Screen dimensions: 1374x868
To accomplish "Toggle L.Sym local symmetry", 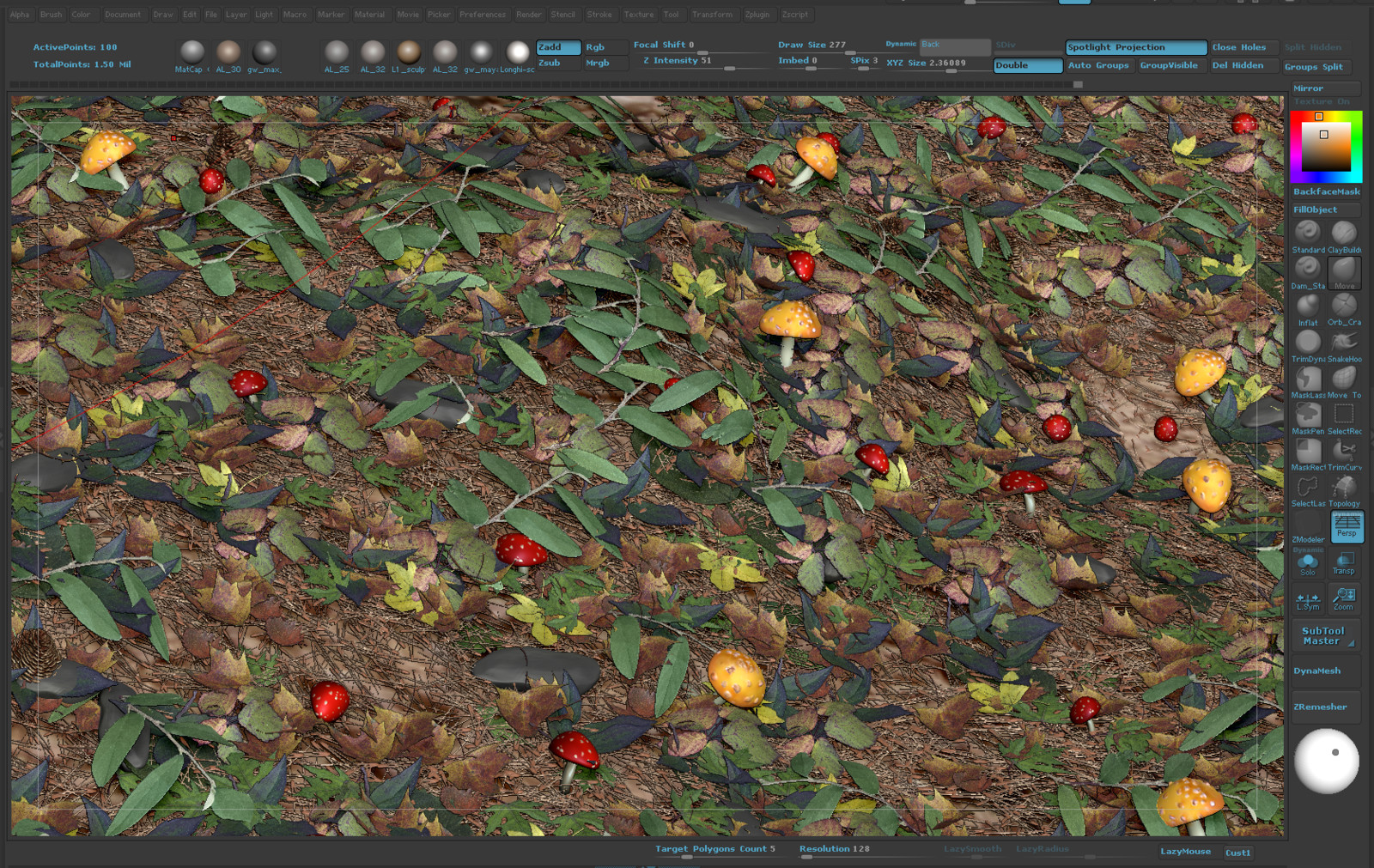I will pos(1308,599).
